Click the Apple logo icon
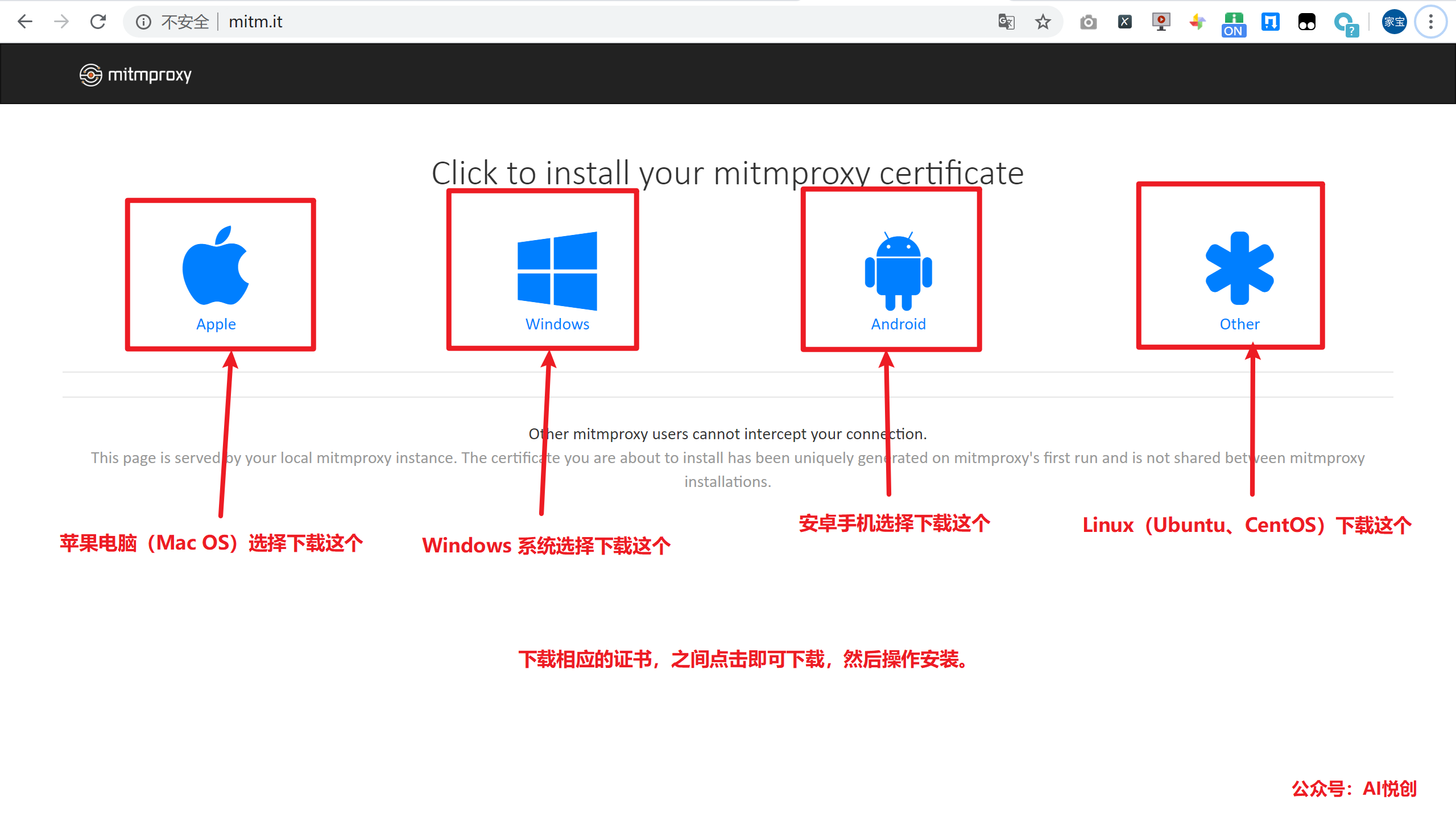The image size is (1456, 838). (x=216, y=265)
